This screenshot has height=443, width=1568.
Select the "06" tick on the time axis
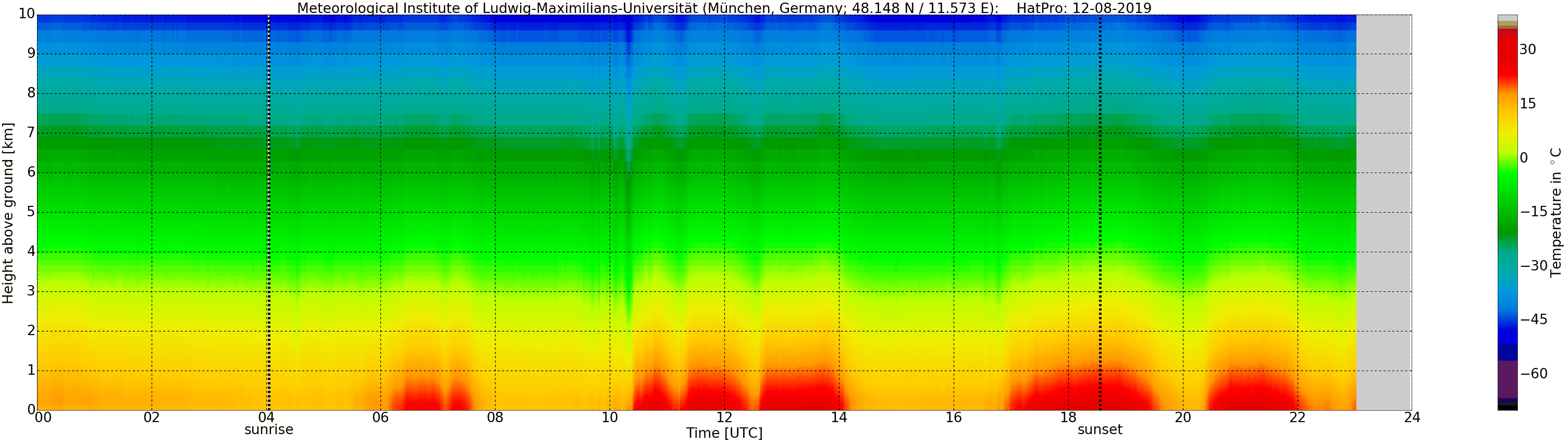coord(380,417)
